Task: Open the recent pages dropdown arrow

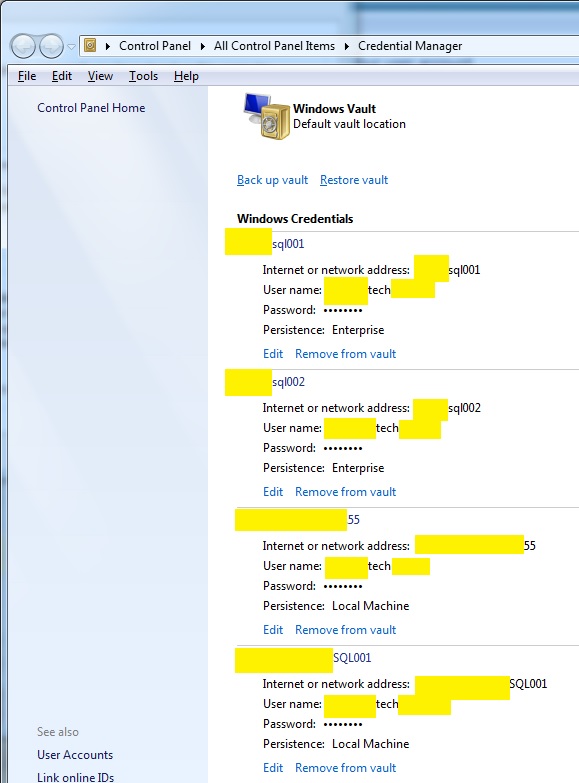Action: 71,46
